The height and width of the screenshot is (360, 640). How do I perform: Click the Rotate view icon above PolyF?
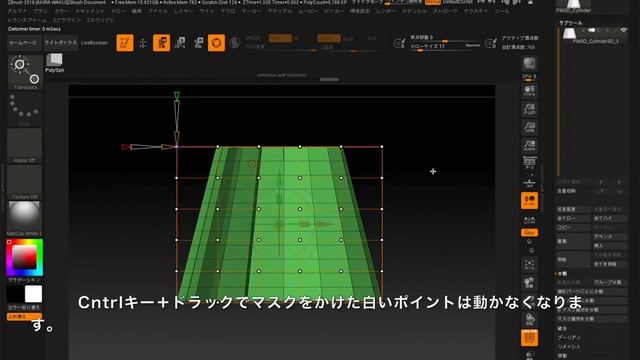(x=529, y=319)
